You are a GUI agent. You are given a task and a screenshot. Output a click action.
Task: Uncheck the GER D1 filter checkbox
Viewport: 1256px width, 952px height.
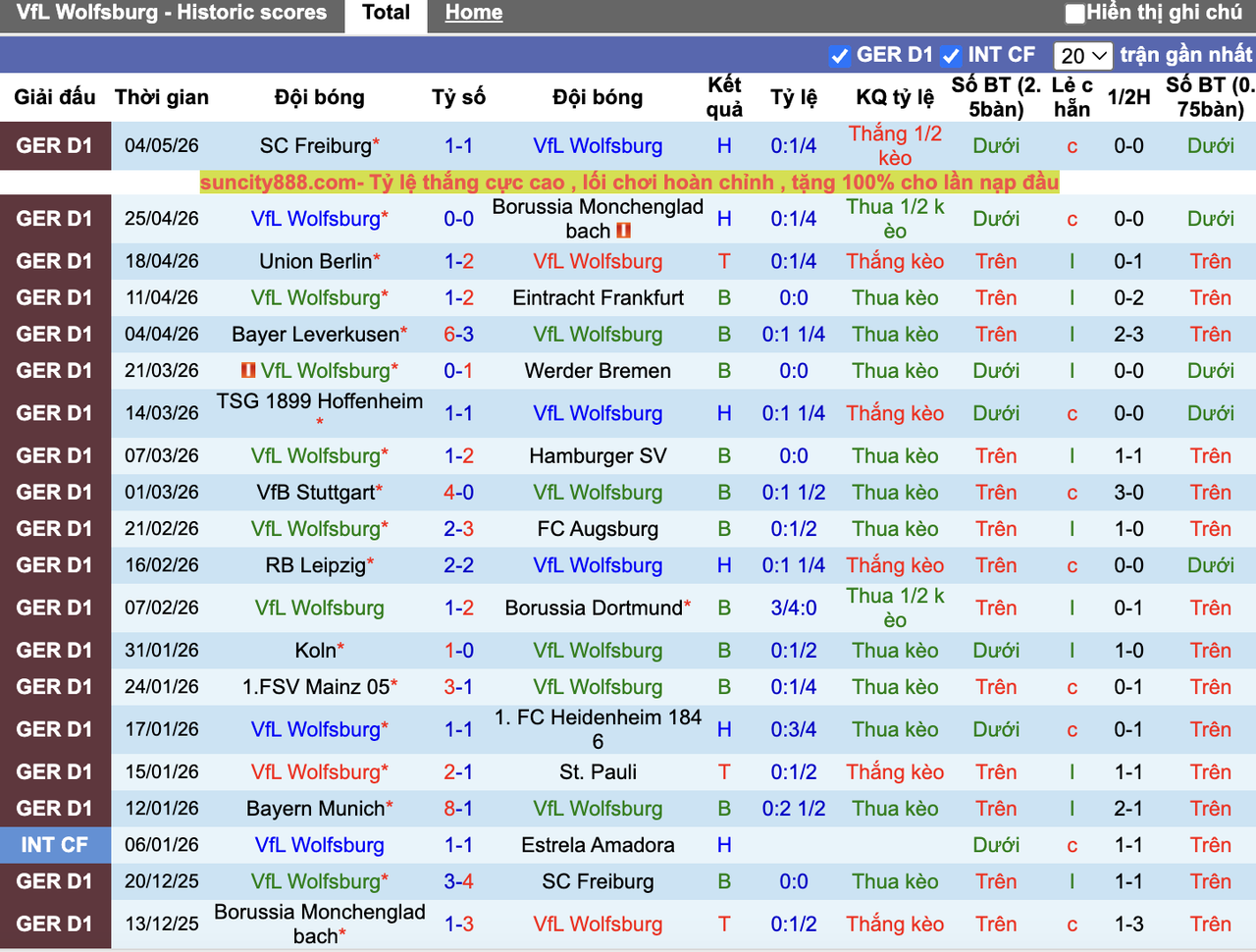(839, 55)
